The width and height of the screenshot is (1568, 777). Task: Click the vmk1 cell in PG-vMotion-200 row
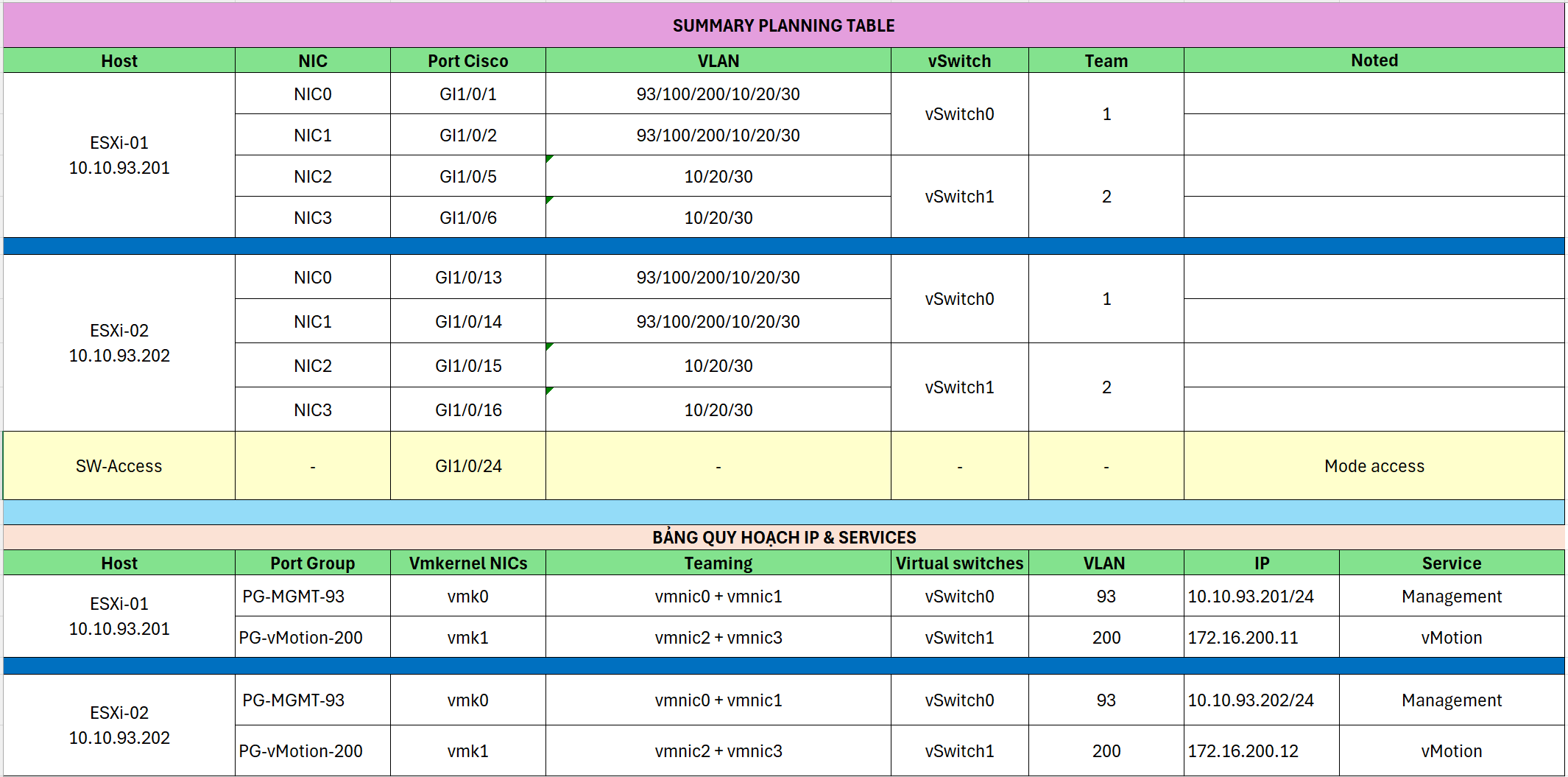pyautogui.click(x=467, y=637)
